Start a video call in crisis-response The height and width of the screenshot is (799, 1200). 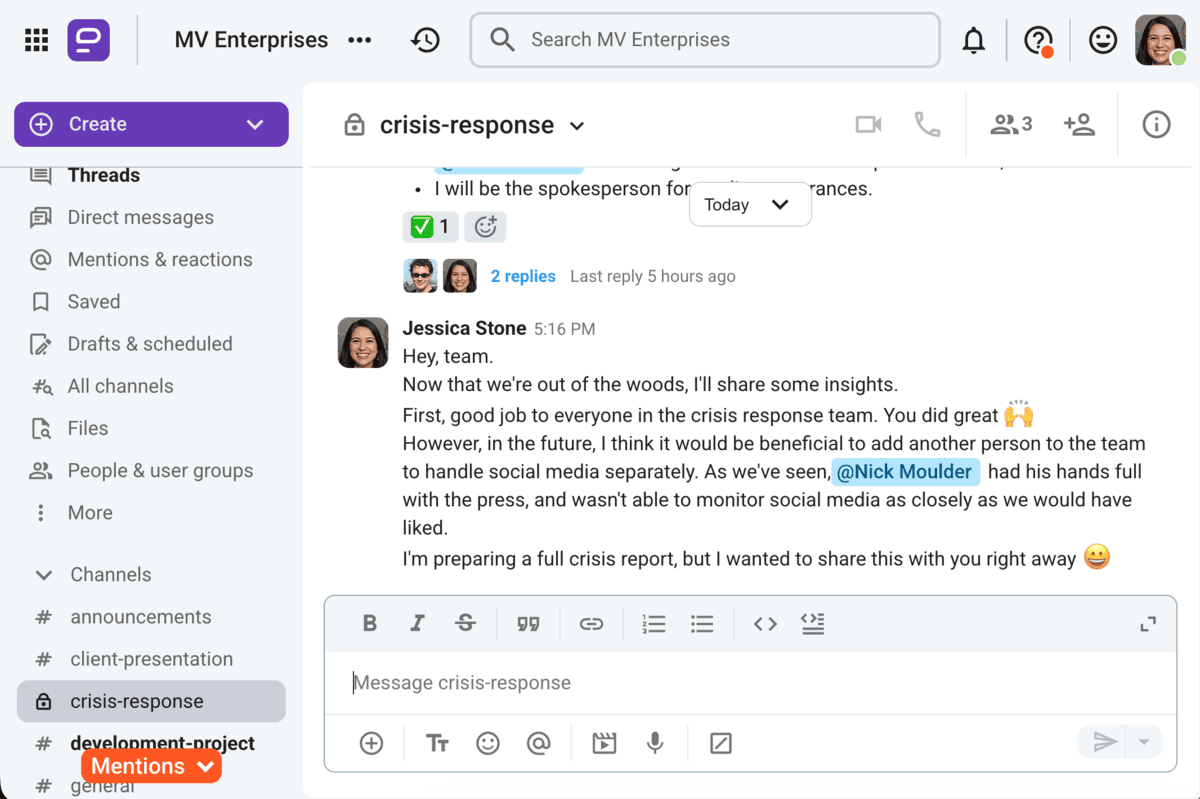pos(868,124)
